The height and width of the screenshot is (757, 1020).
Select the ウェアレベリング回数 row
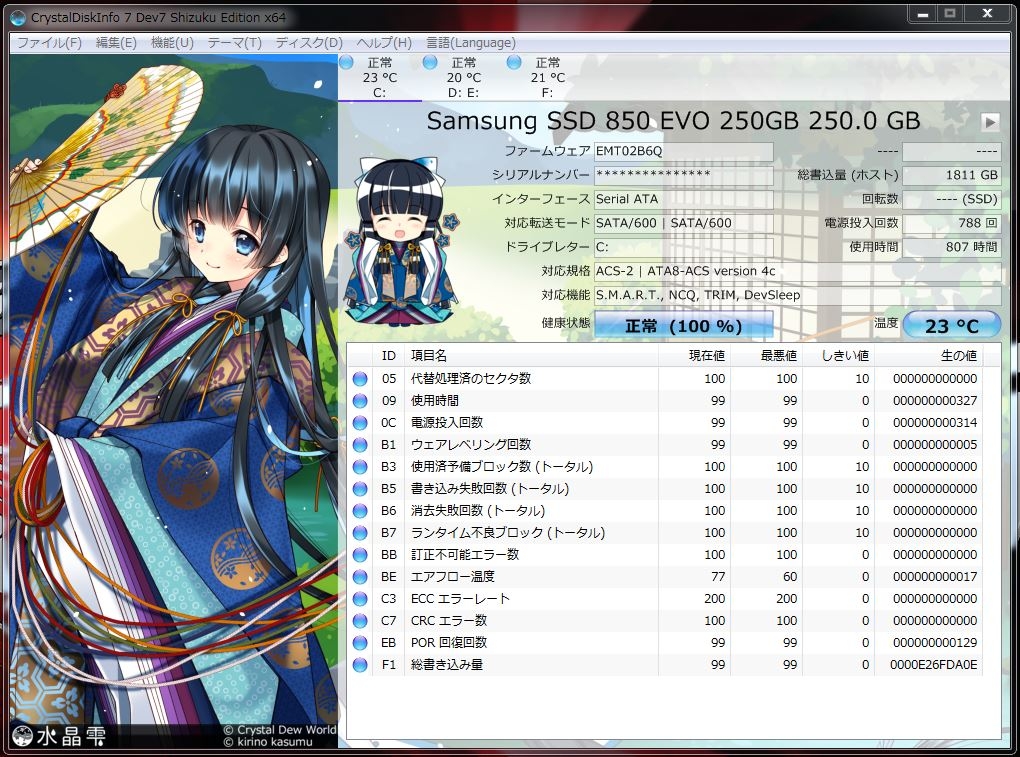[x=665, y=445]
